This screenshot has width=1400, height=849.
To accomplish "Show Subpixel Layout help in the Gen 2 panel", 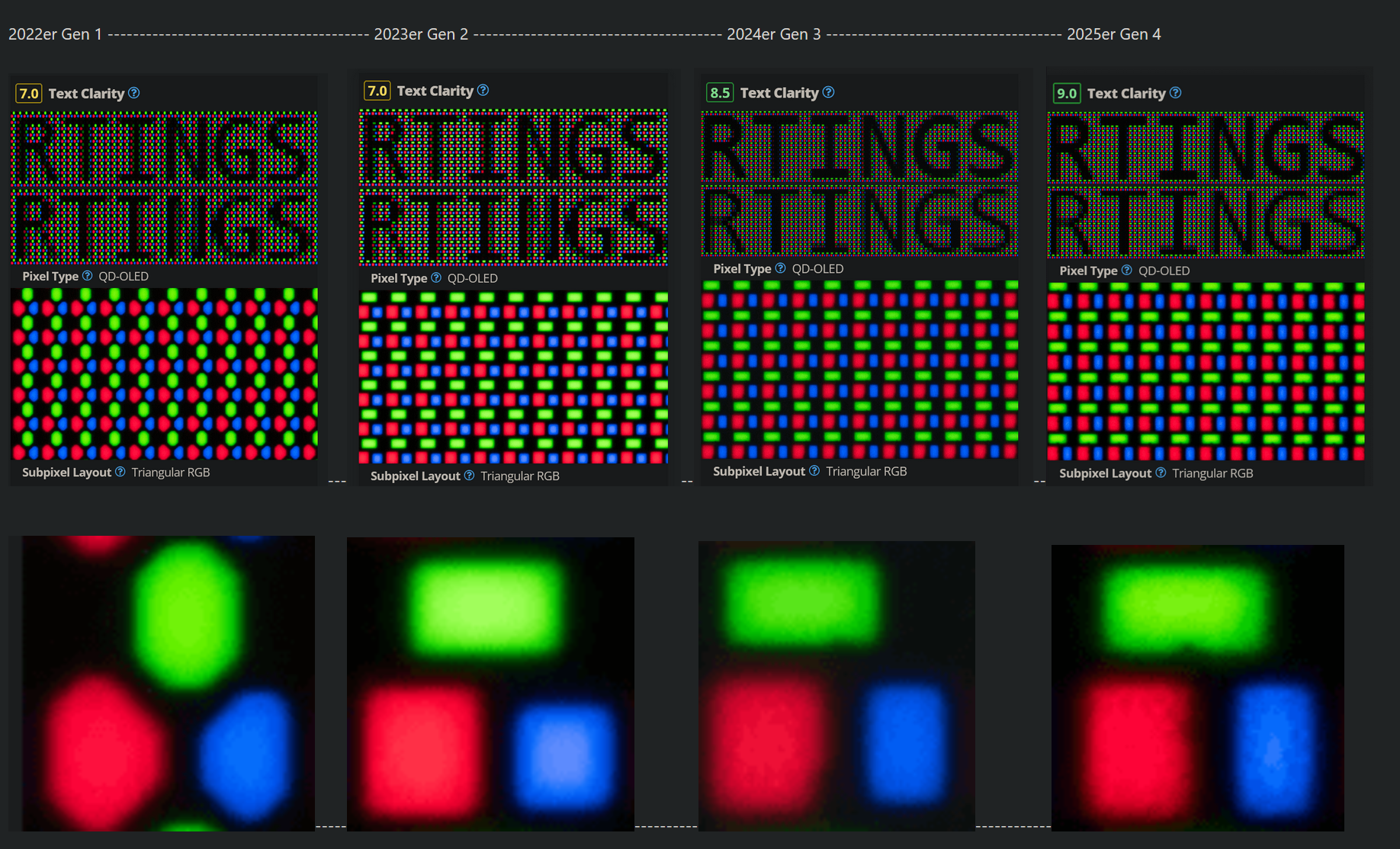I will click(469, 476).
